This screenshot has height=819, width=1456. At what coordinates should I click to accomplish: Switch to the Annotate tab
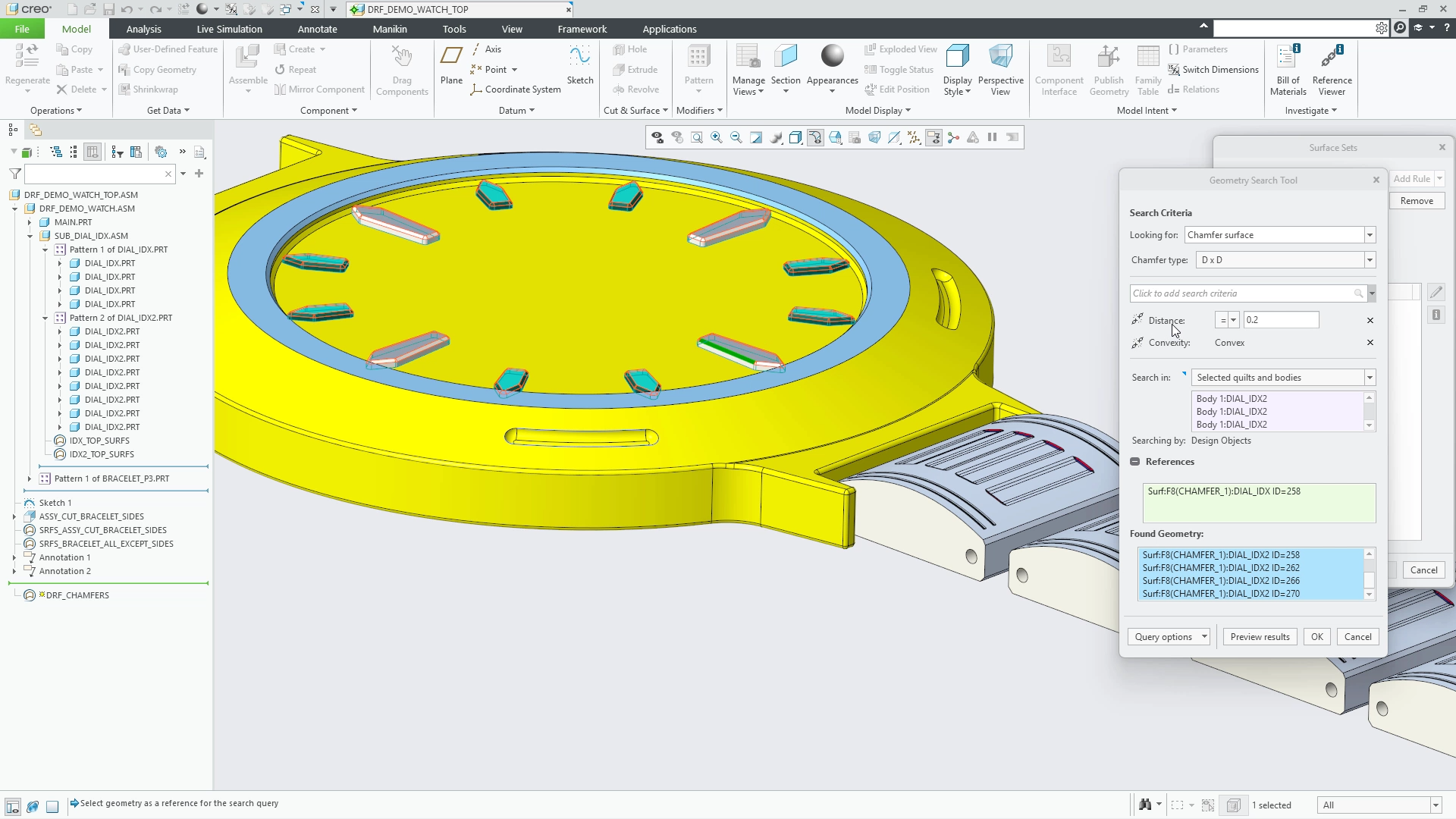pos(317,29)
